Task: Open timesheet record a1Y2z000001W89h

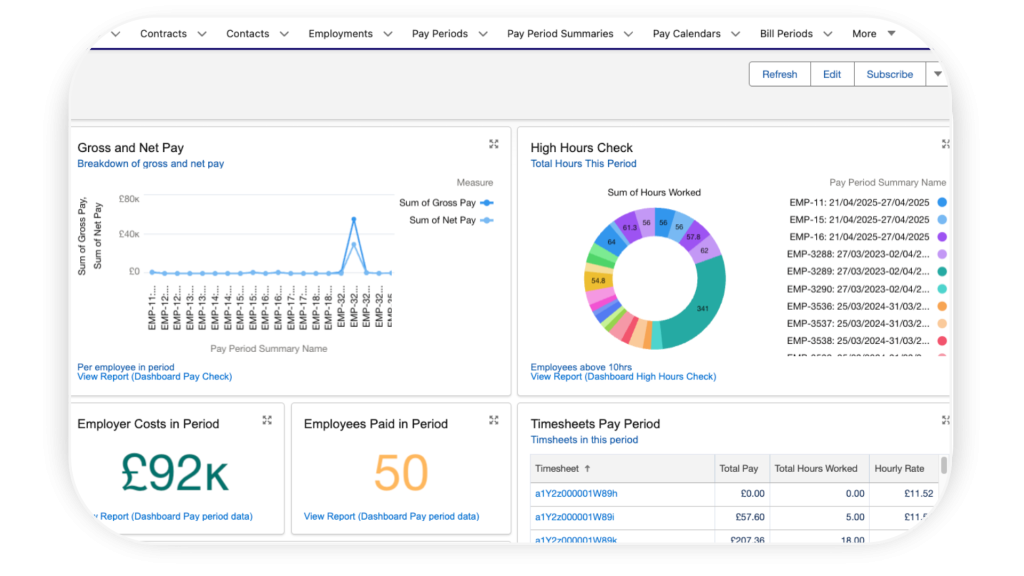Action: 576,493
